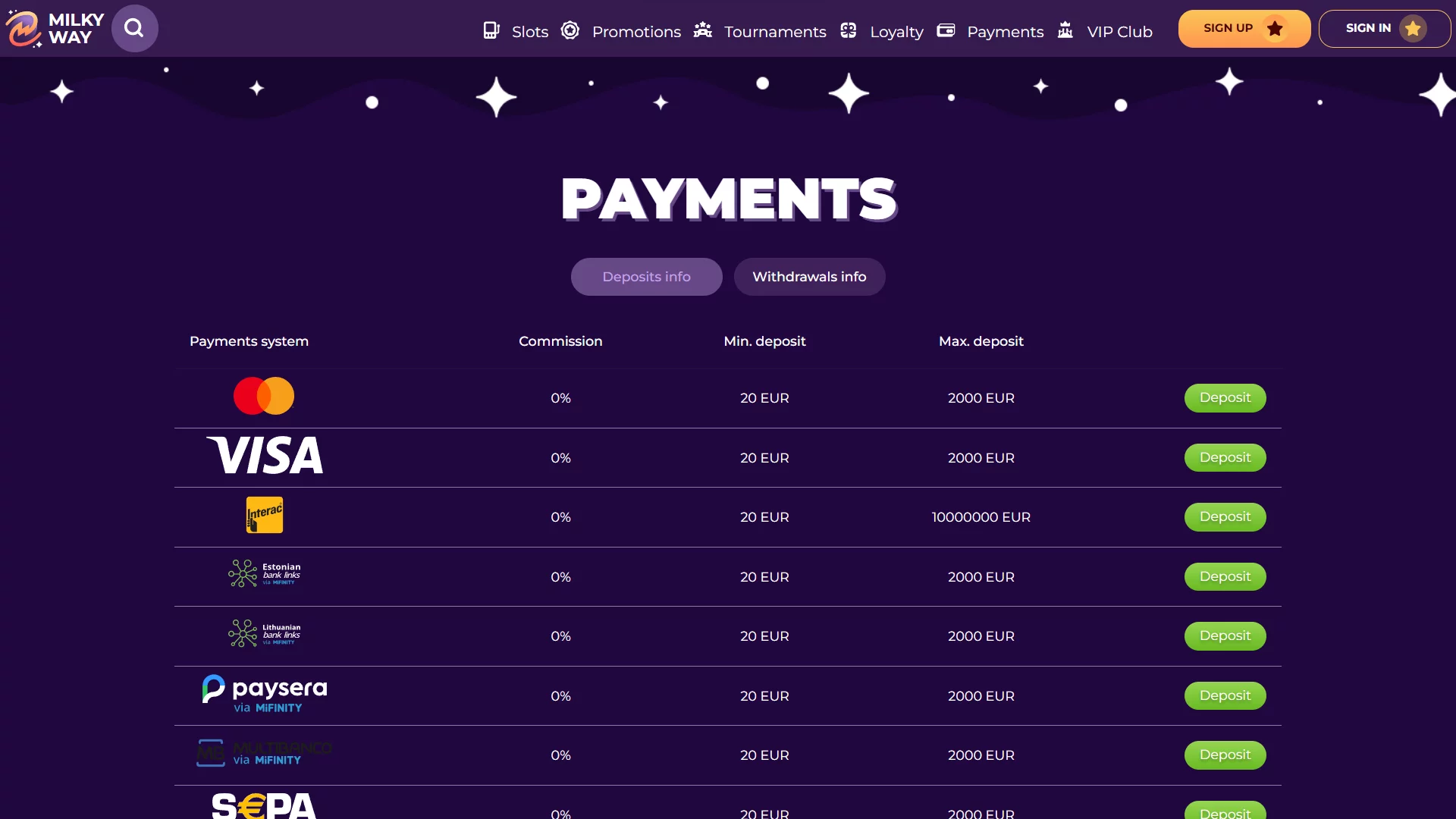Deposit using VISA

(1225, 458)
